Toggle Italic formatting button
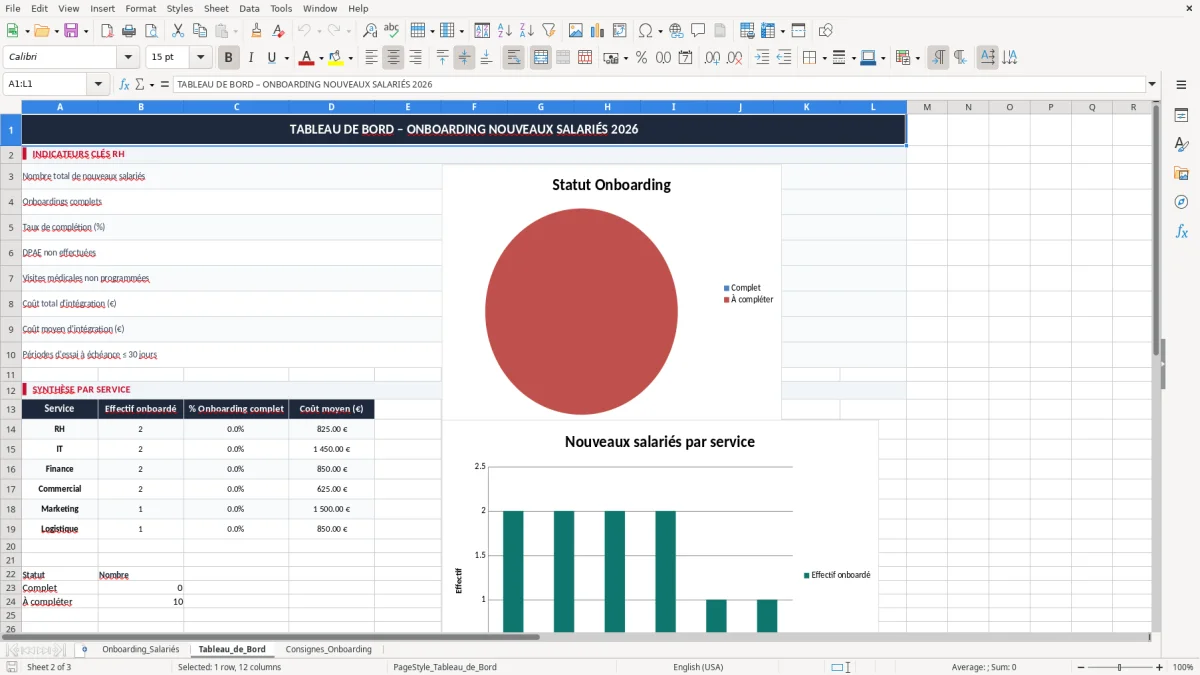This screenshot has width=1200, height=675. [251, 58]
